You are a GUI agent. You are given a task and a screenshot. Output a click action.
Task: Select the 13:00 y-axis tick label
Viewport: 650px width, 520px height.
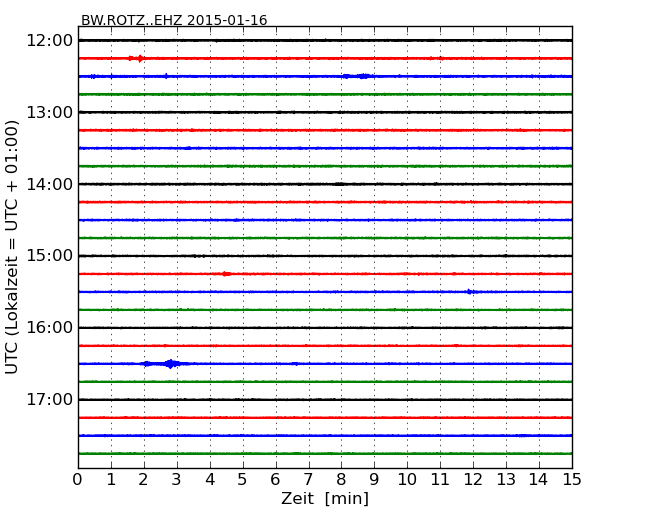pyautogui.click(x=50, y=112)
